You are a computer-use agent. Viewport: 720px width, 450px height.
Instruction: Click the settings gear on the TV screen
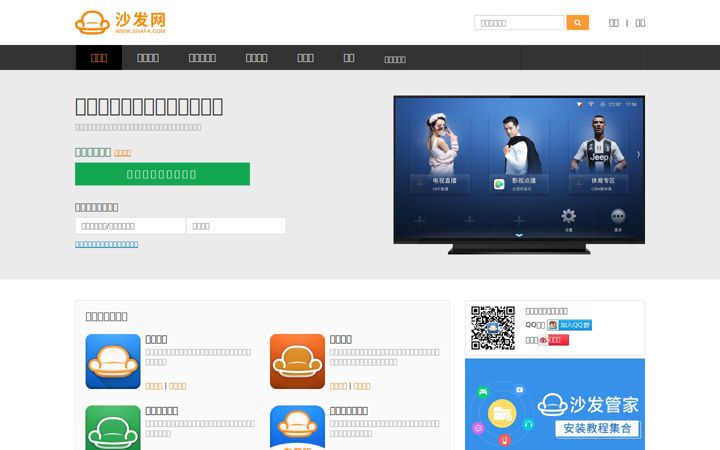tap(568, 216)
